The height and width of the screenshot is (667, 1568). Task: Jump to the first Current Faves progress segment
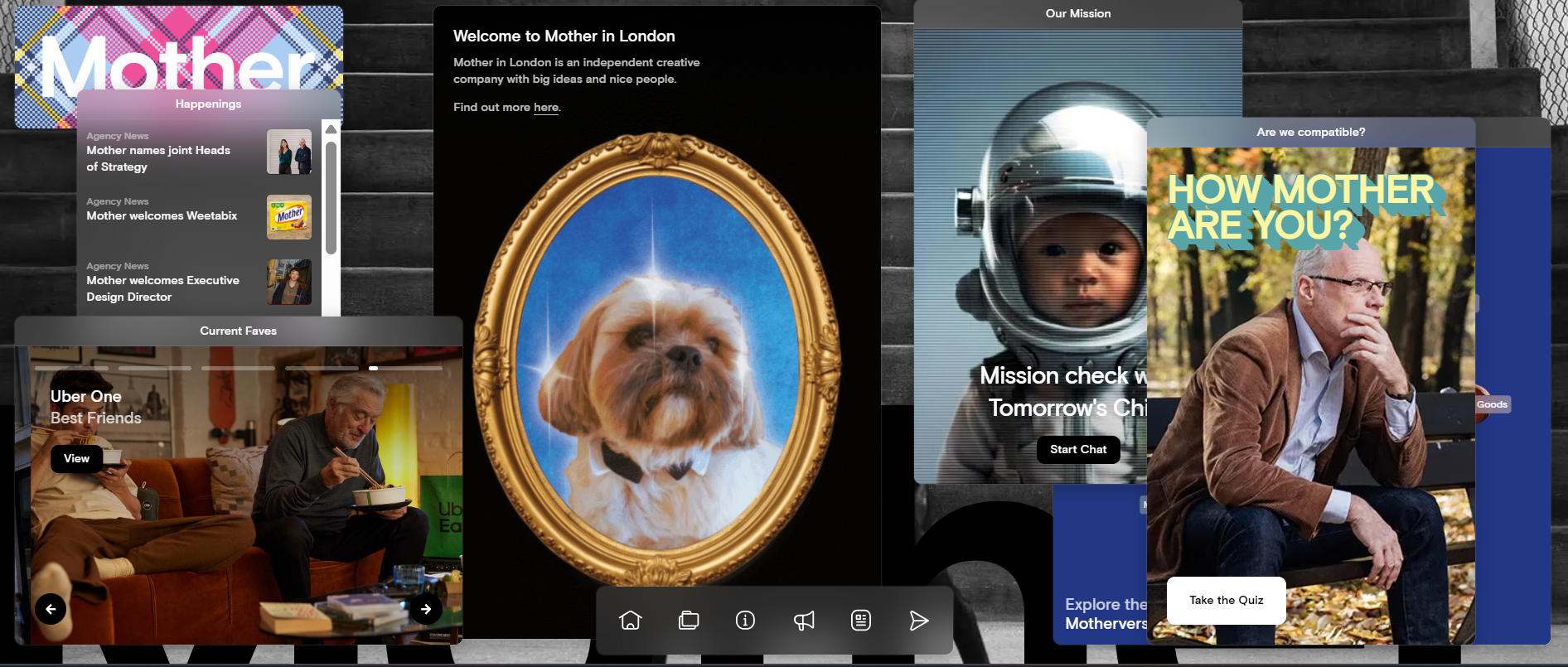[x=71, y=368]
